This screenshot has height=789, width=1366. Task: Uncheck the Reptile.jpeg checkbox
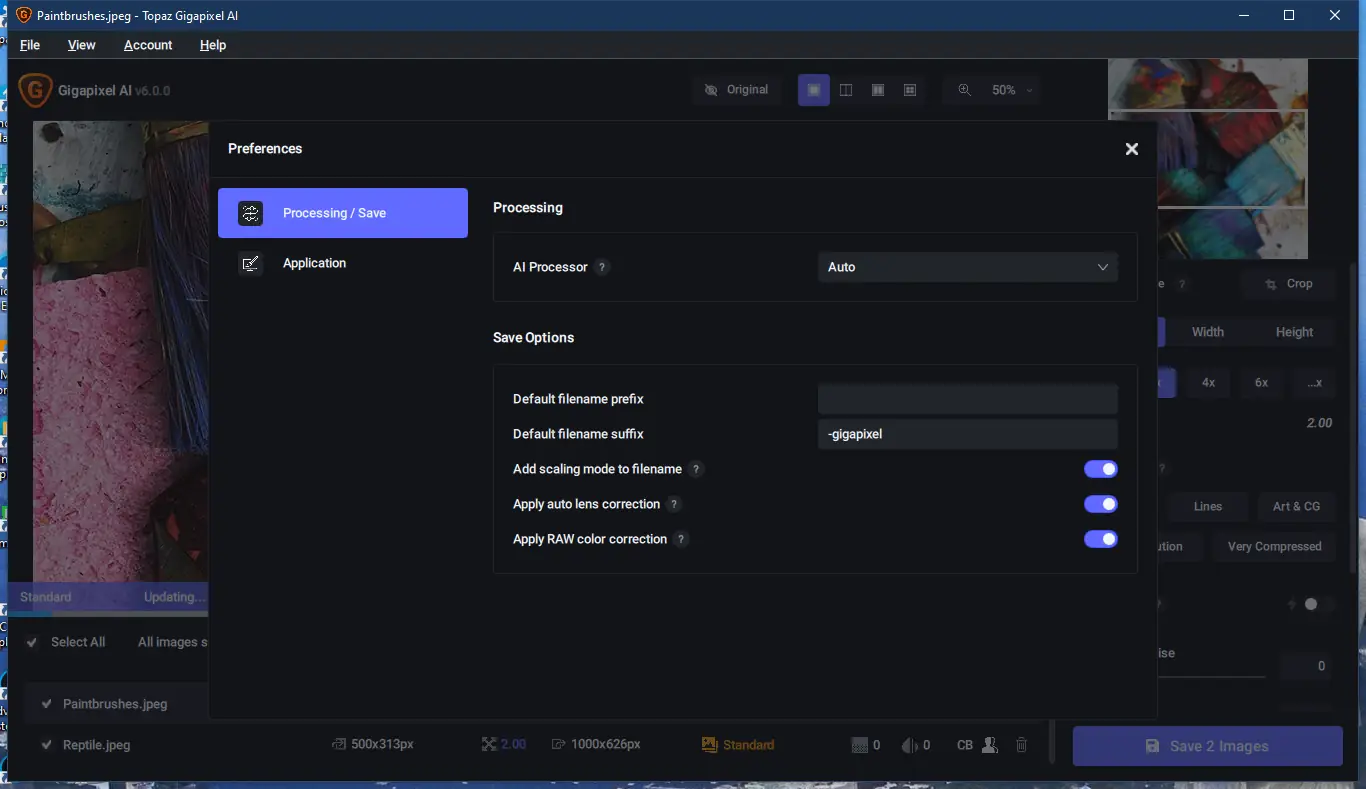[46, 745]
